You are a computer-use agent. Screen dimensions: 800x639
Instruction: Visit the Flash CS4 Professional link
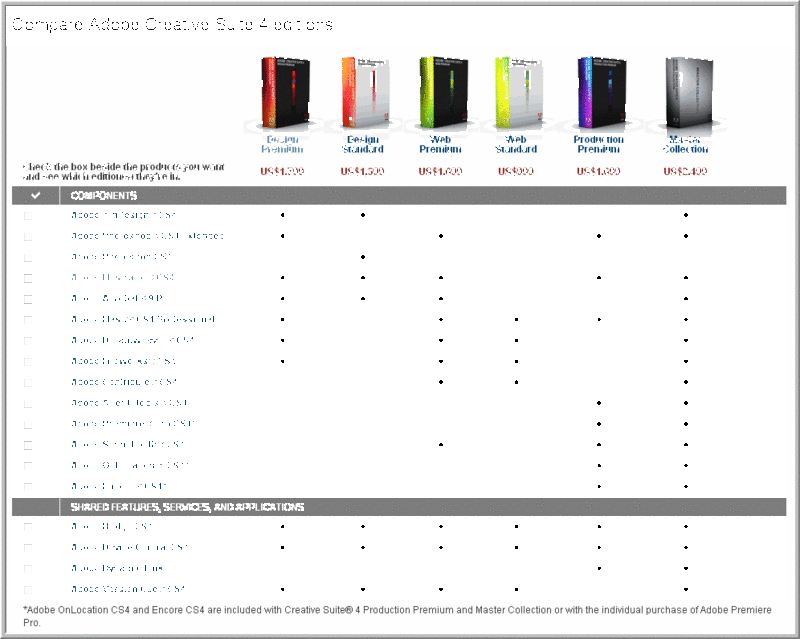coord(143,319)
